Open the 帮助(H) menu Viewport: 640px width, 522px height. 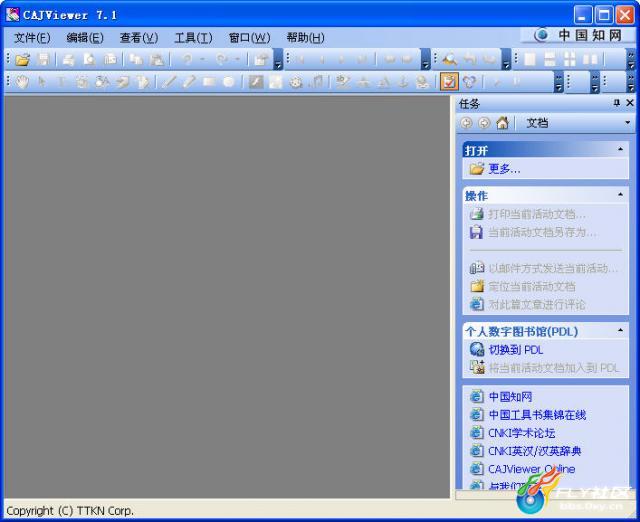pyautogui.click(x=305, y=38)
